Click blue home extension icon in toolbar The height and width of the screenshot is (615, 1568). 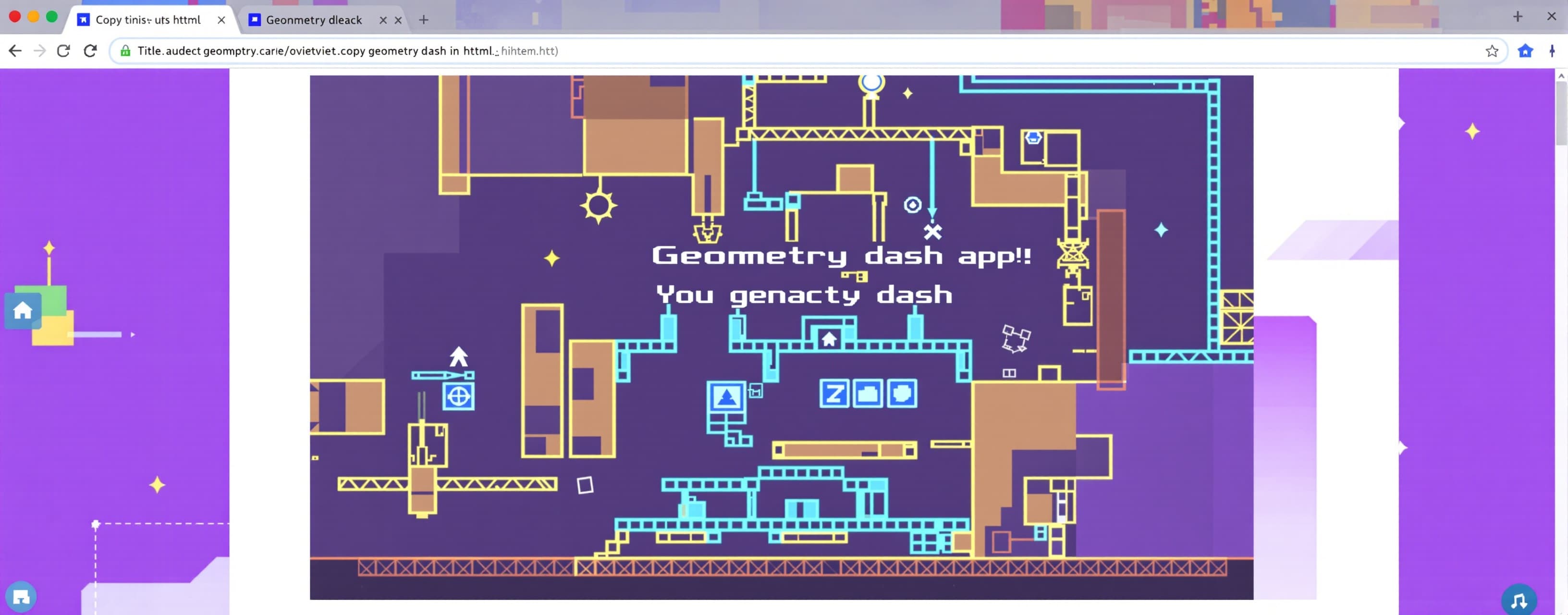(x=1525, y=51)
